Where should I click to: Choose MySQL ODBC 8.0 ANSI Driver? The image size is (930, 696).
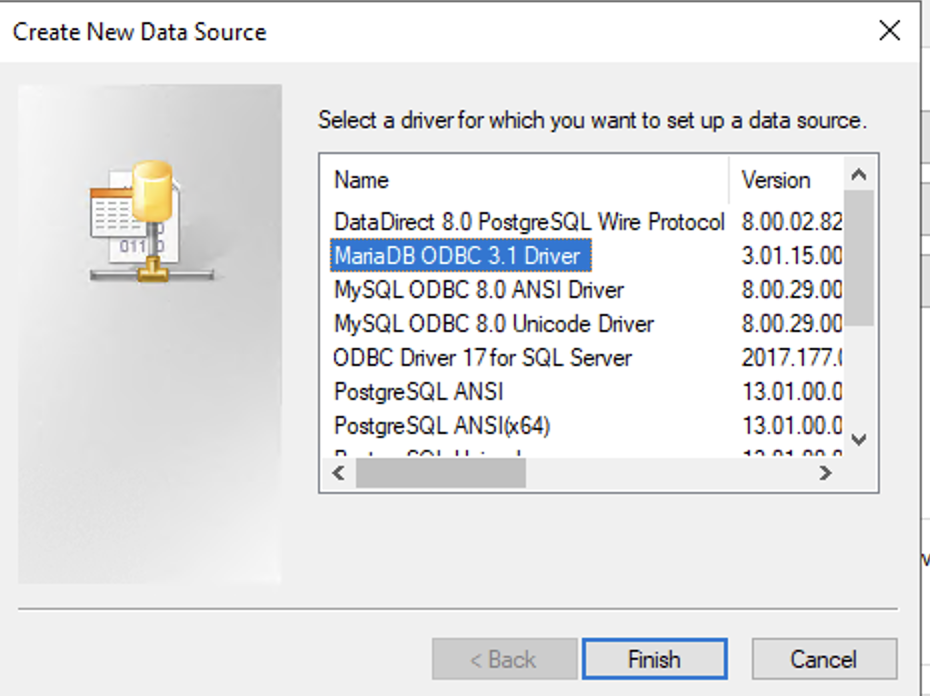(479, 290)
